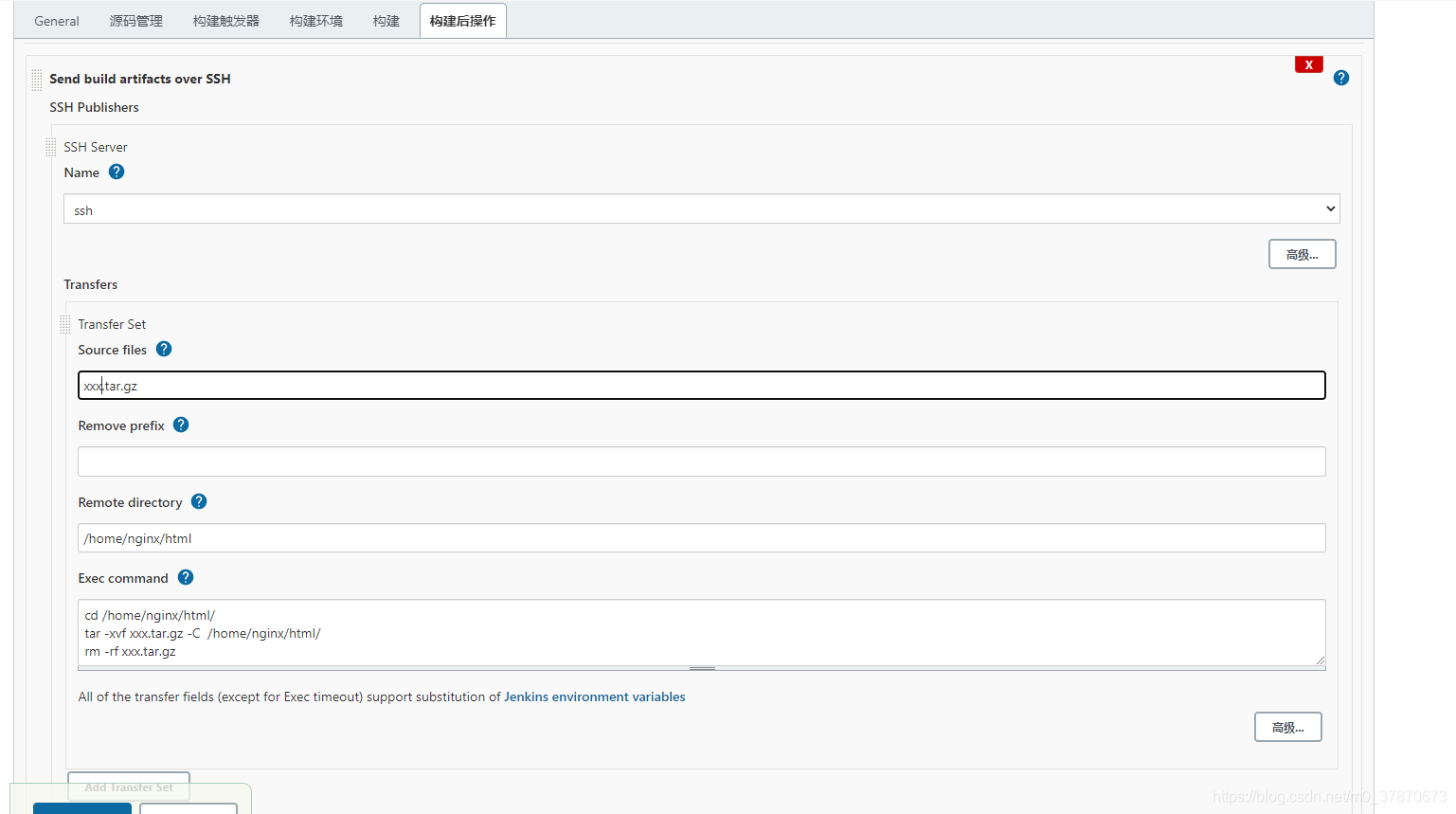Switch to the 构建触发器 tab
This screenshot has width=1456, height=814.
click(x=226, y=21)
